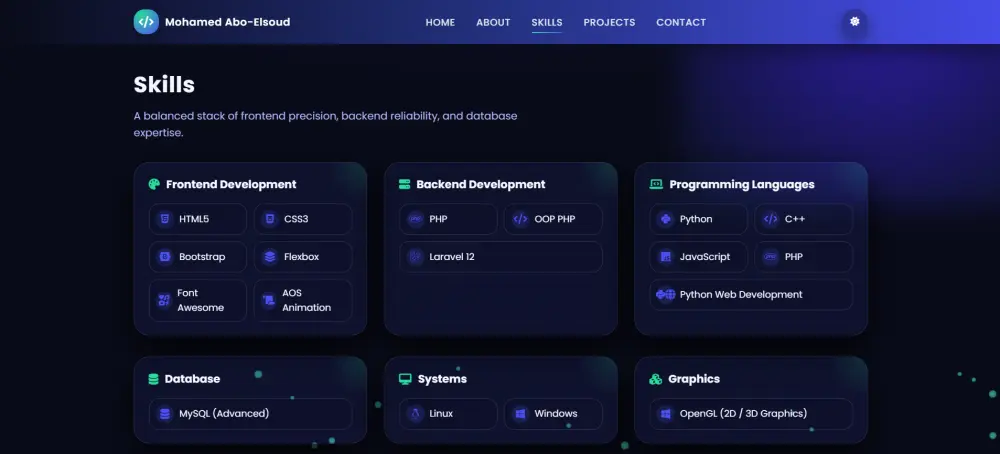The width and height of the screenshot is (1000, 454).
Task: Click the PHP icon in Backend Development
Action: coord(416,219)
